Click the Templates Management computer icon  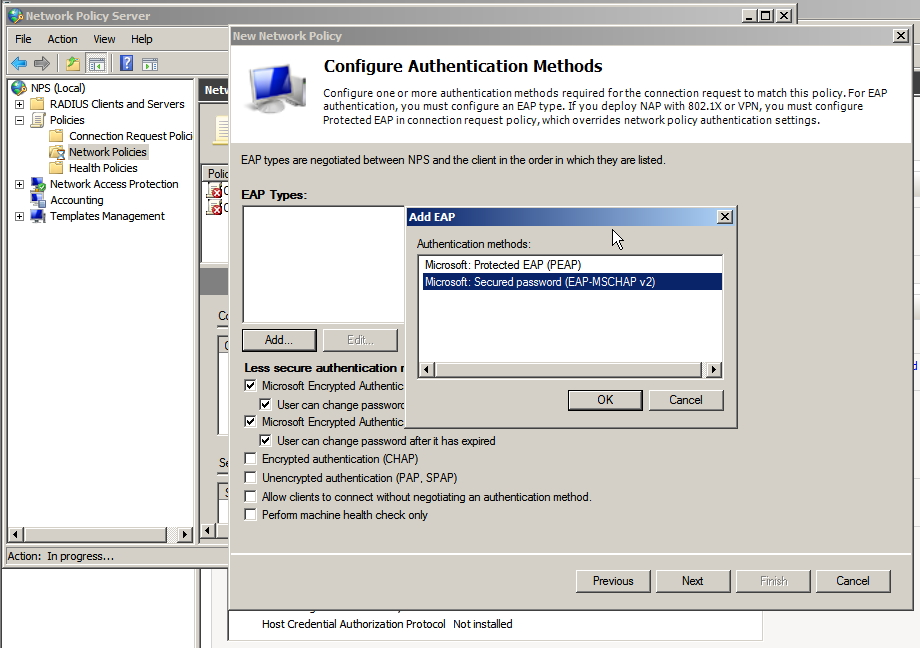(38, 216)
